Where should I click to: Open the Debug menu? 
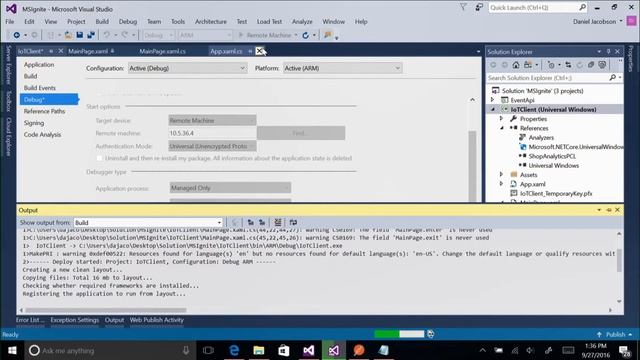128,22
